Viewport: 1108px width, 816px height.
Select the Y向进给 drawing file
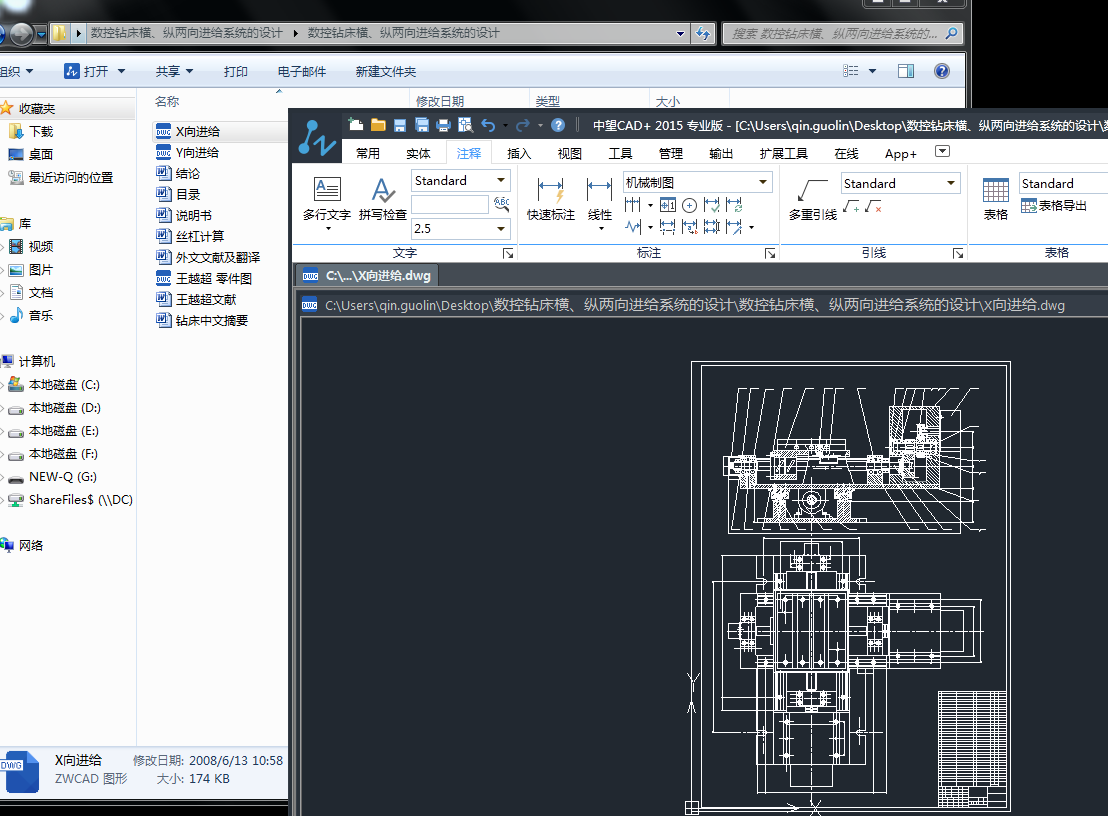(197, 152)
